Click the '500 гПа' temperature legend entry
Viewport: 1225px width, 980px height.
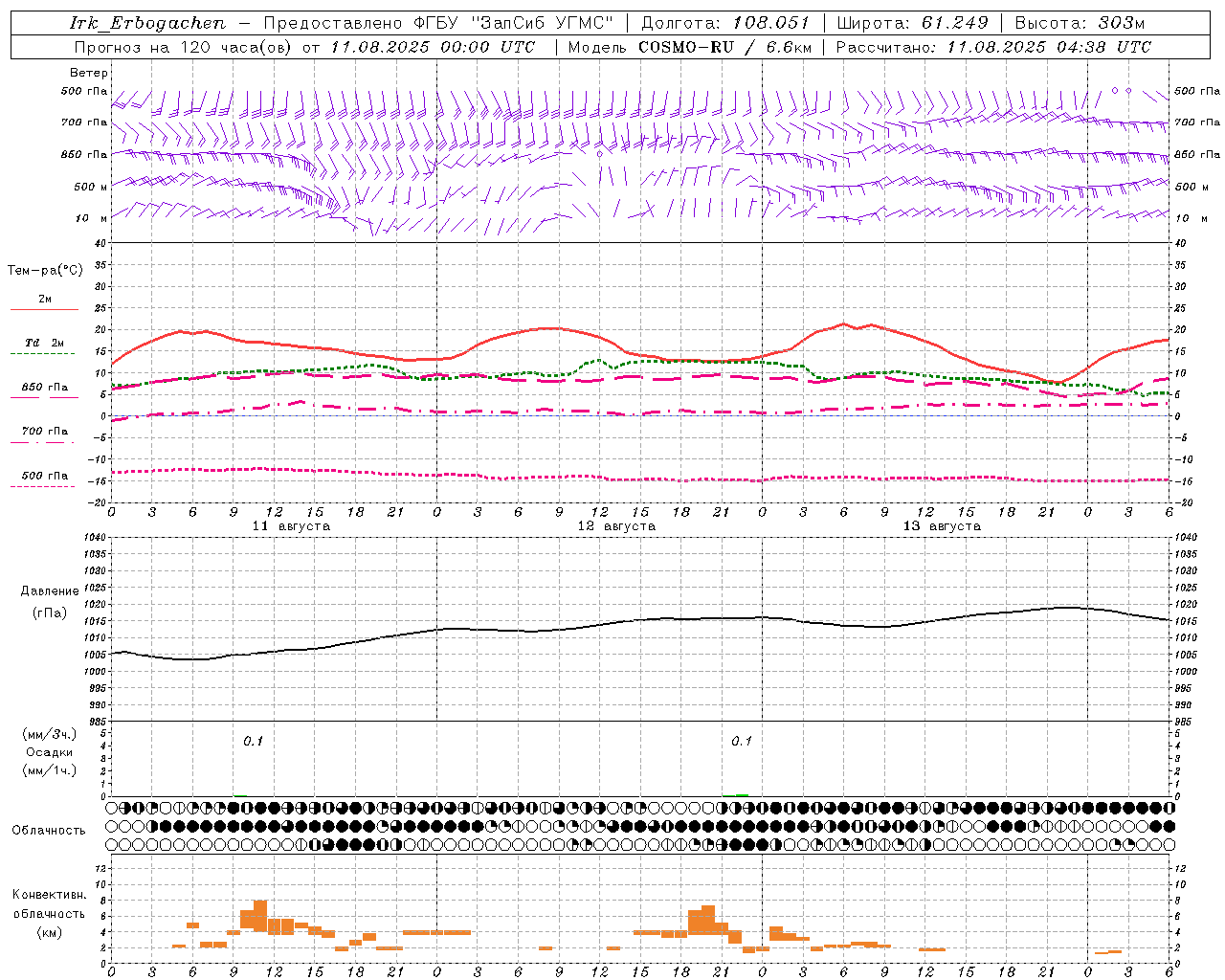click(45, 476)
